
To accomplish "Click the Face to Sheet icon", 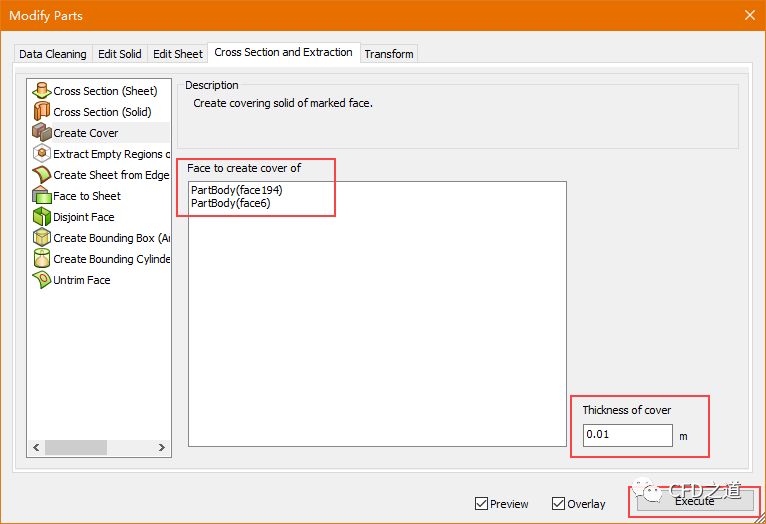I will tap(42, 196).
